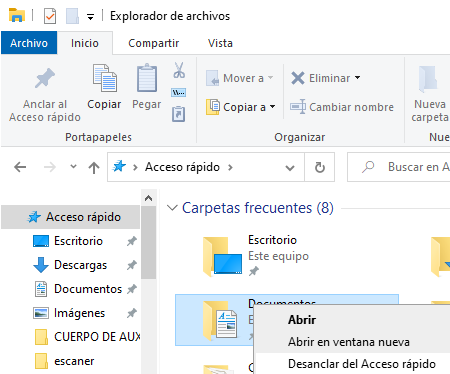Image resolution: width=450 pixels, height=374 pixels.
Task: Click pin icon next to Imágenes in sidebar
Action: tap(132, 313)
